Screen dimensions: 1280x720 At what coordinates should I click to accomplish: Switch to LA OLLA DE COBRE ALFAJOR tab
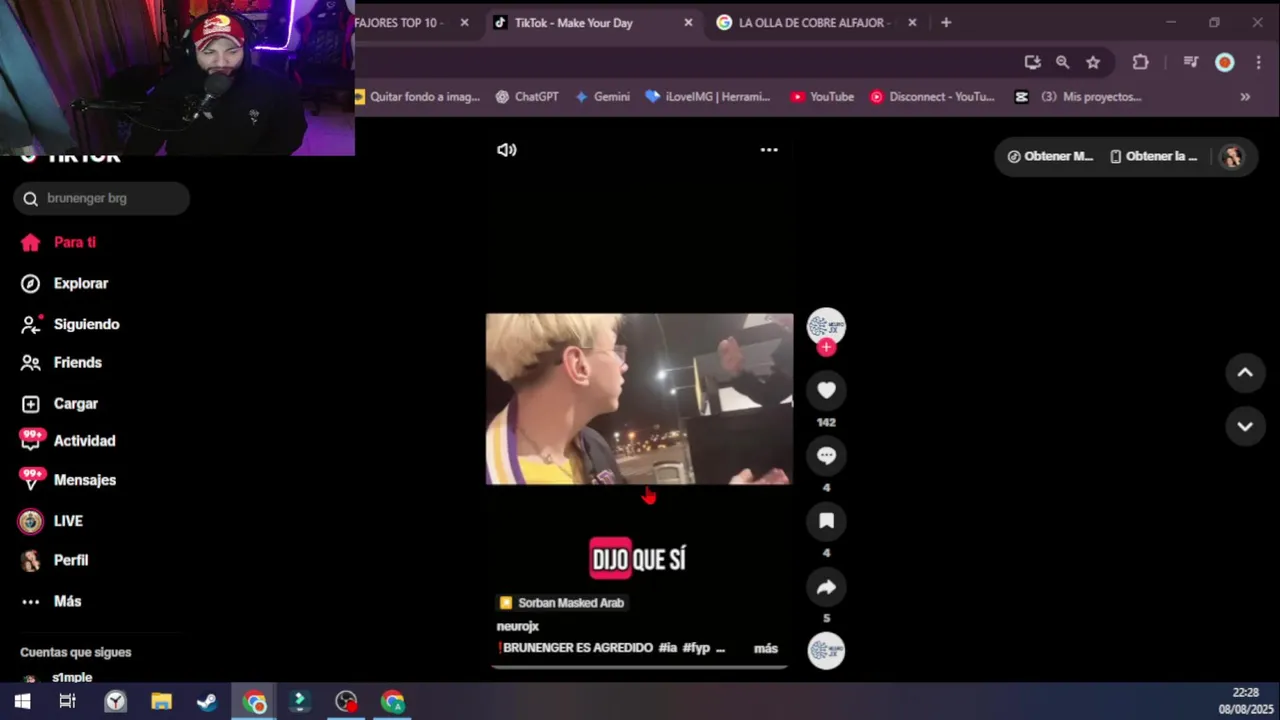click(x=815, y=22)
